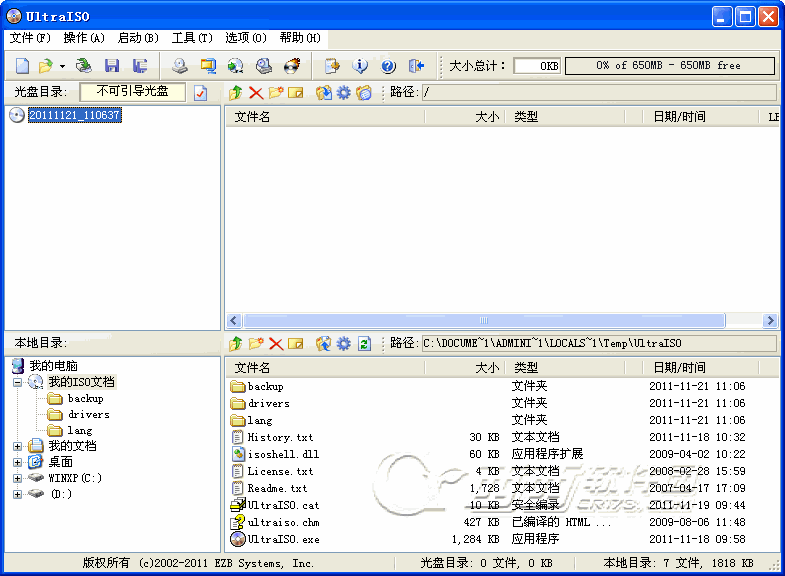785x576 pixels.
Task: Click the 文件名 column header in disc pane
Action: [x=252, y=117]
